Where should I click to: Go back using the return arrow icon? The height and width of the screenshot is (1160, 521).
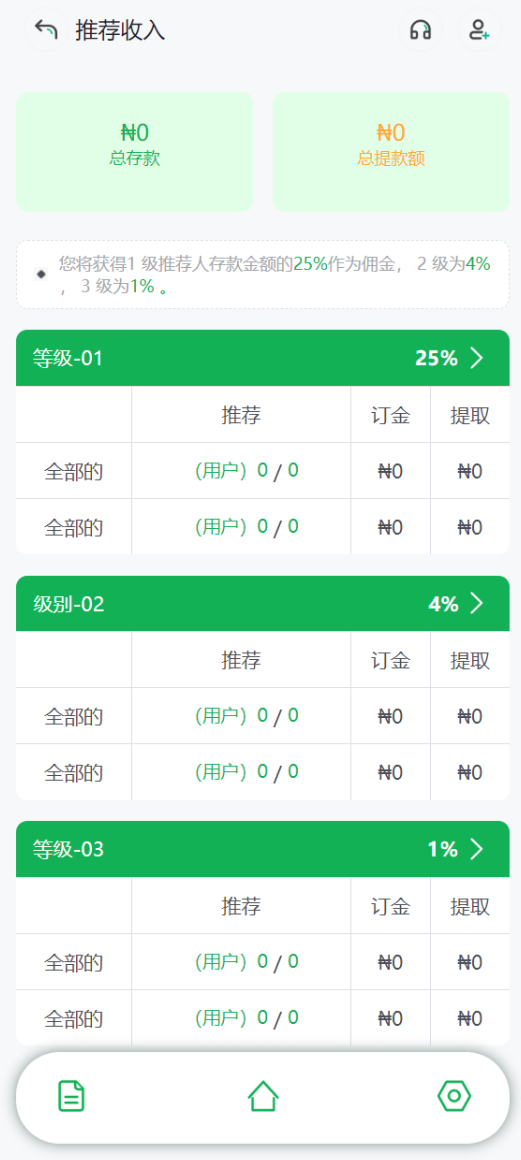pos(46,30)
